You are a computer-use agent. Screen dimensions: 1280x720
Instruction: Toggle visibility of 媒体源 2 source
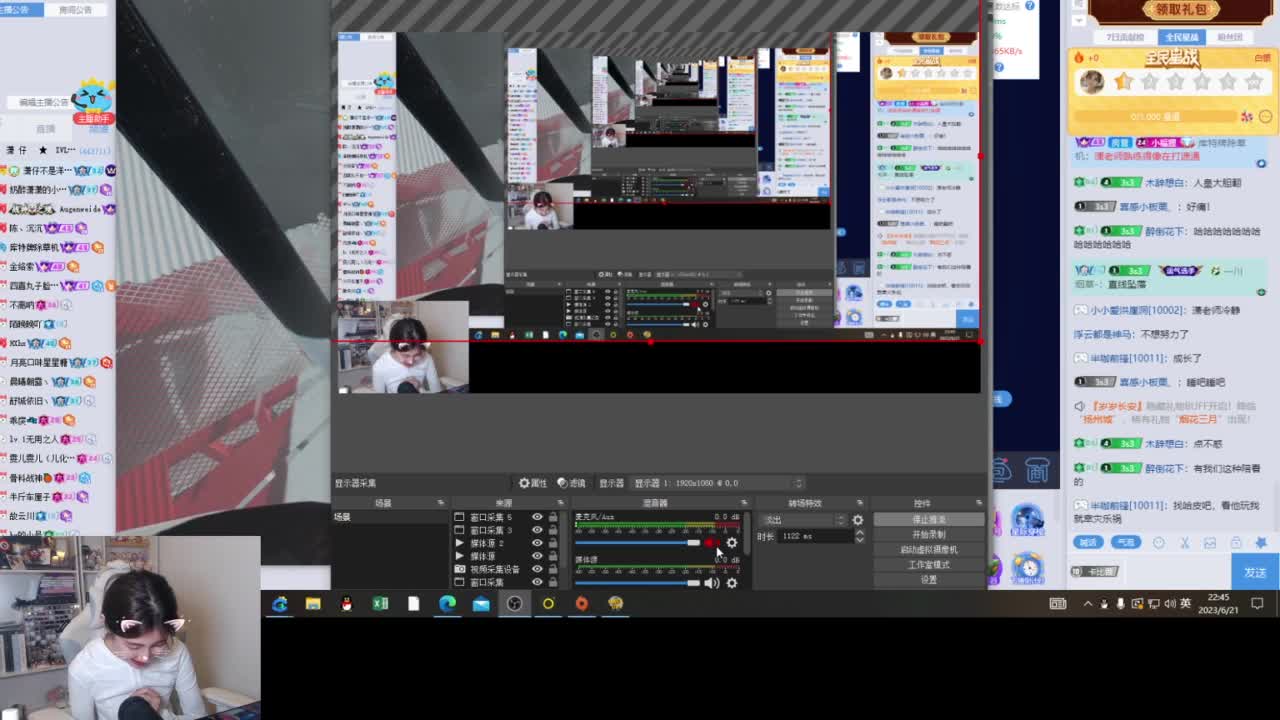coord(537,543)
